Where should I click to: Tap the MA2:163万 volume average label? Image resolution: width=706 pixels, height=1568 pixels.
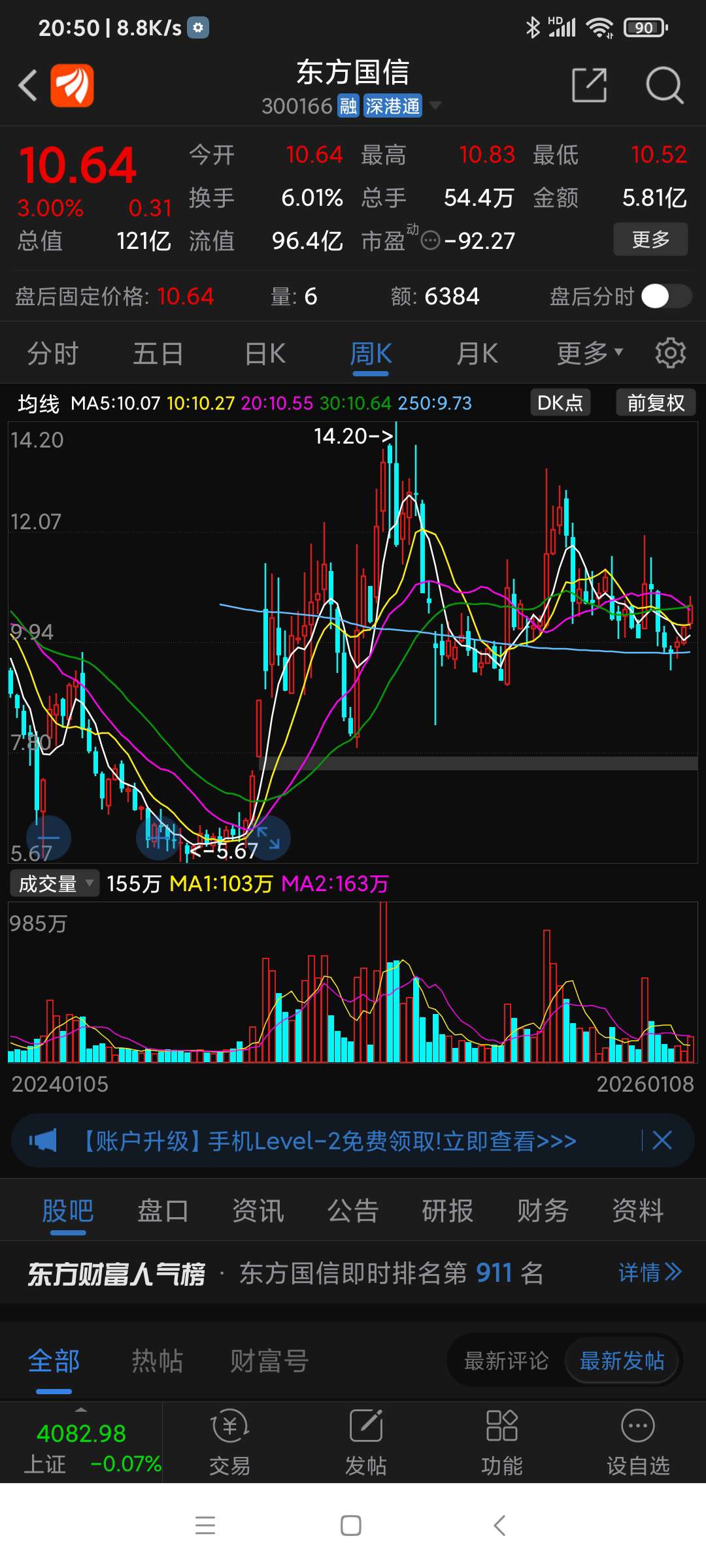pyautogui.click(x=335, y=883)
